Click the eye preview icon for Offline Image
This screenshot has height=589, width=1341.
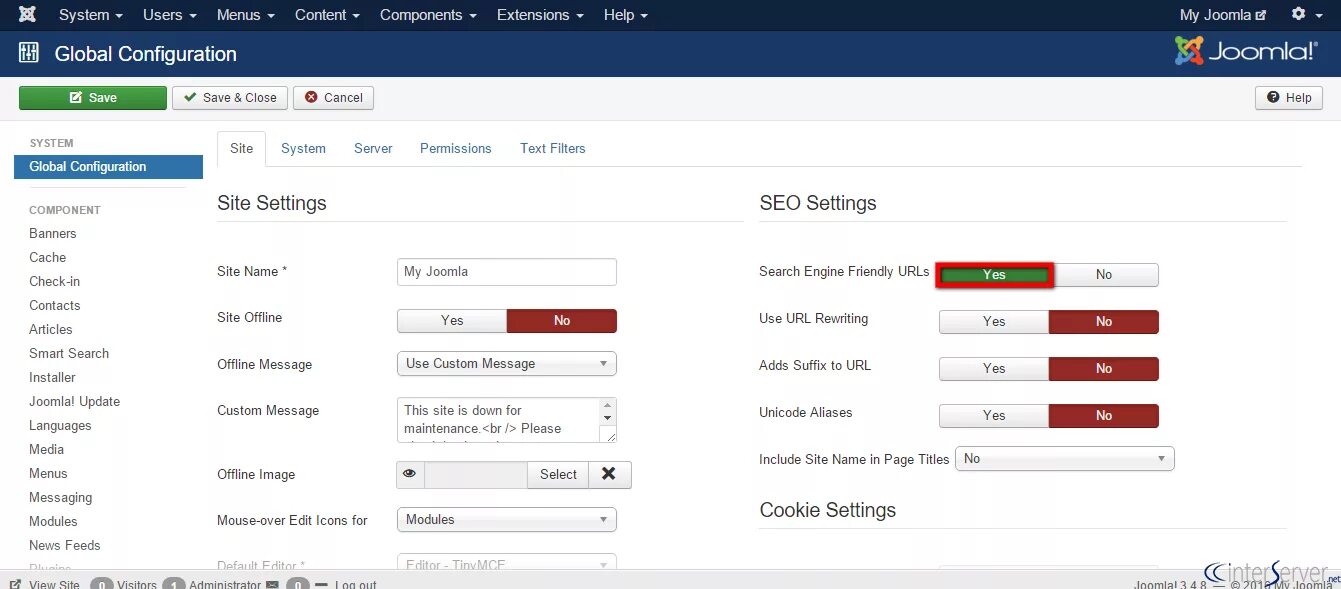tap(410, 475)
